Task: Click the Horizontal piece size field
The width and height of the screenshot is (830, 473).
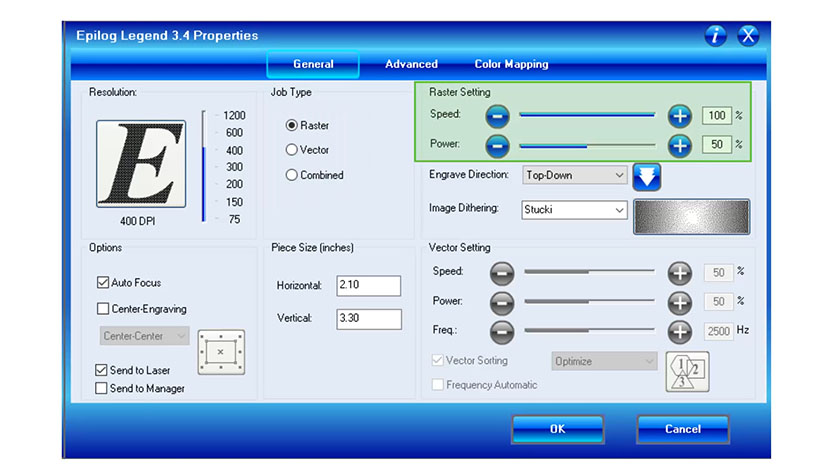Action: tap(368, 286)
